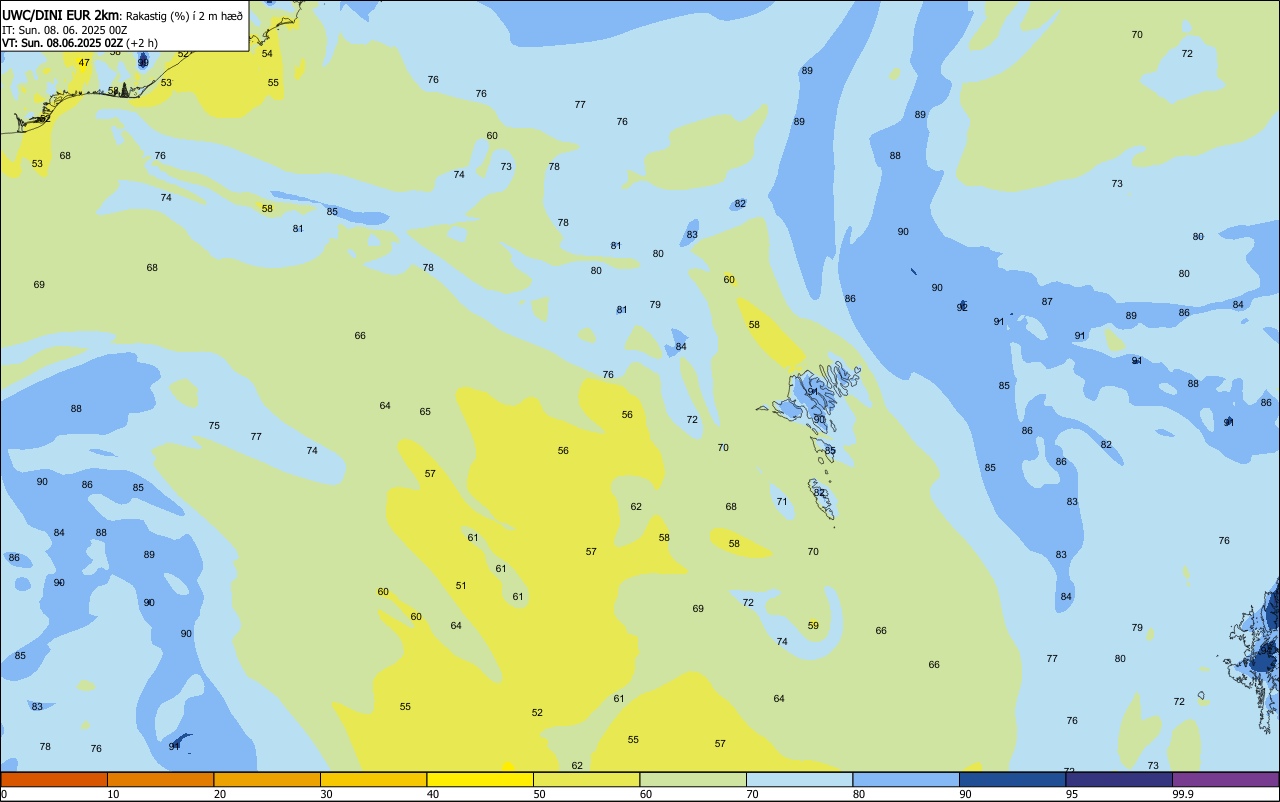Viewport: 1280px width, 802px height.
Task: Click the legend tick label '40'
Action: pyautogui.click(x=433, y=794)
